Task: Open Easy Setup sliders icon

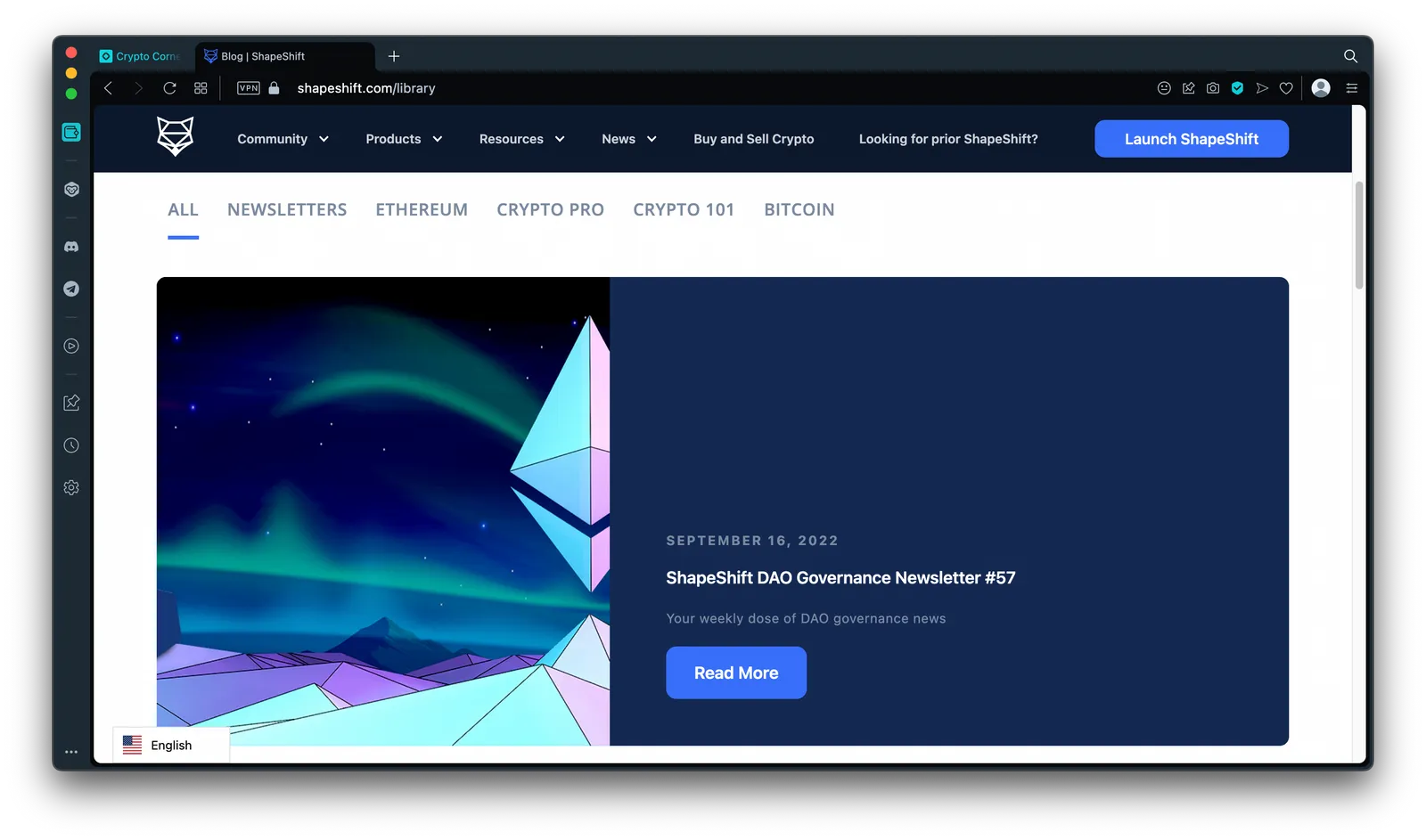Action: [1352, 88]
